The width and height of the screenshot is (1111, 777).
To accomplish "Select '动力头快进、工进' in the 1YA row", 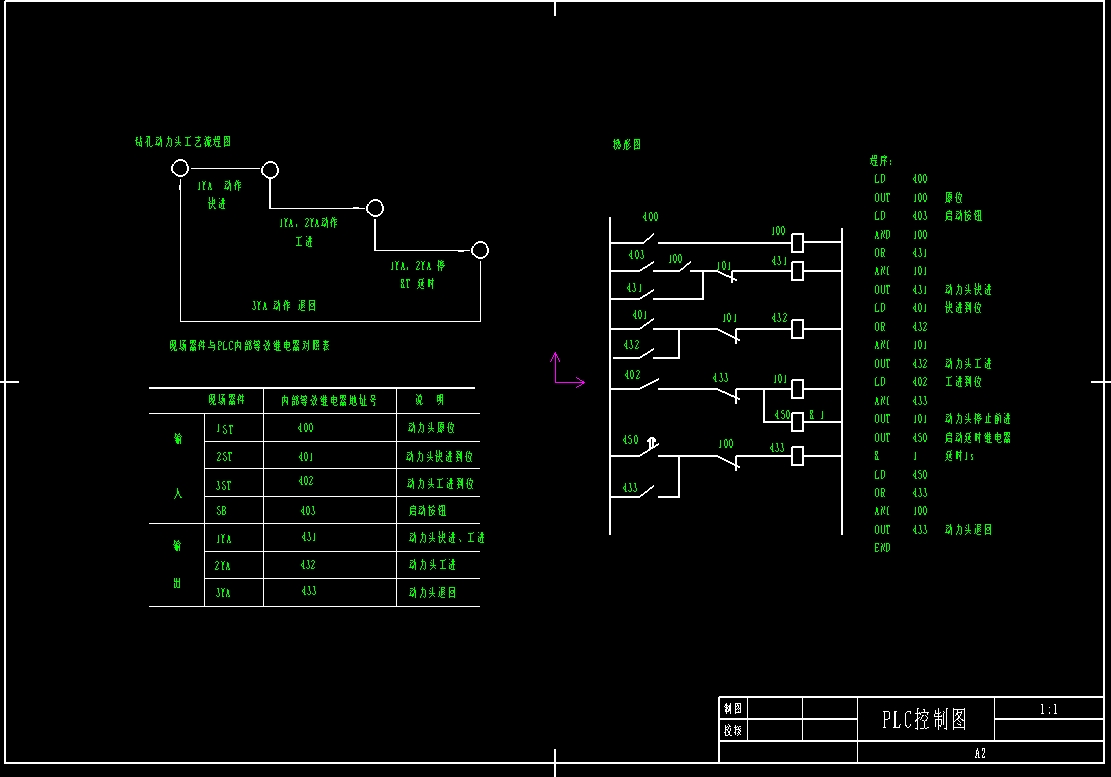I will pos(446,538).
